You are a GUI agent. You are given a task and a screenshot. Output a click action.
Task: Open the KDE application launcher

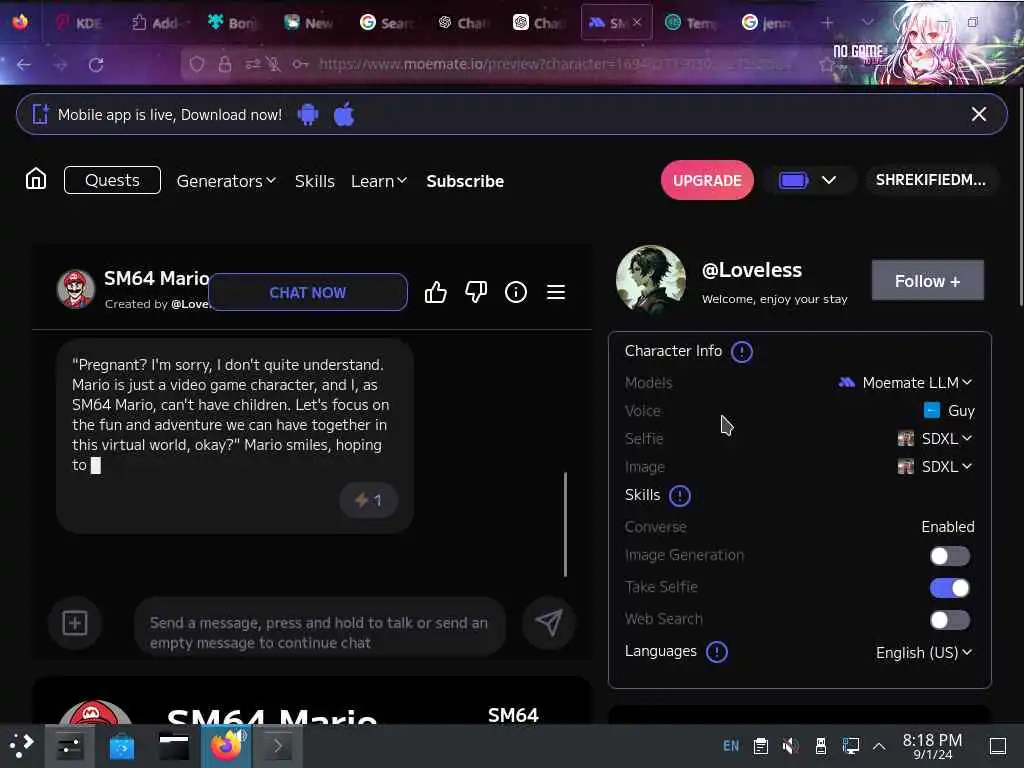point(21,745)
